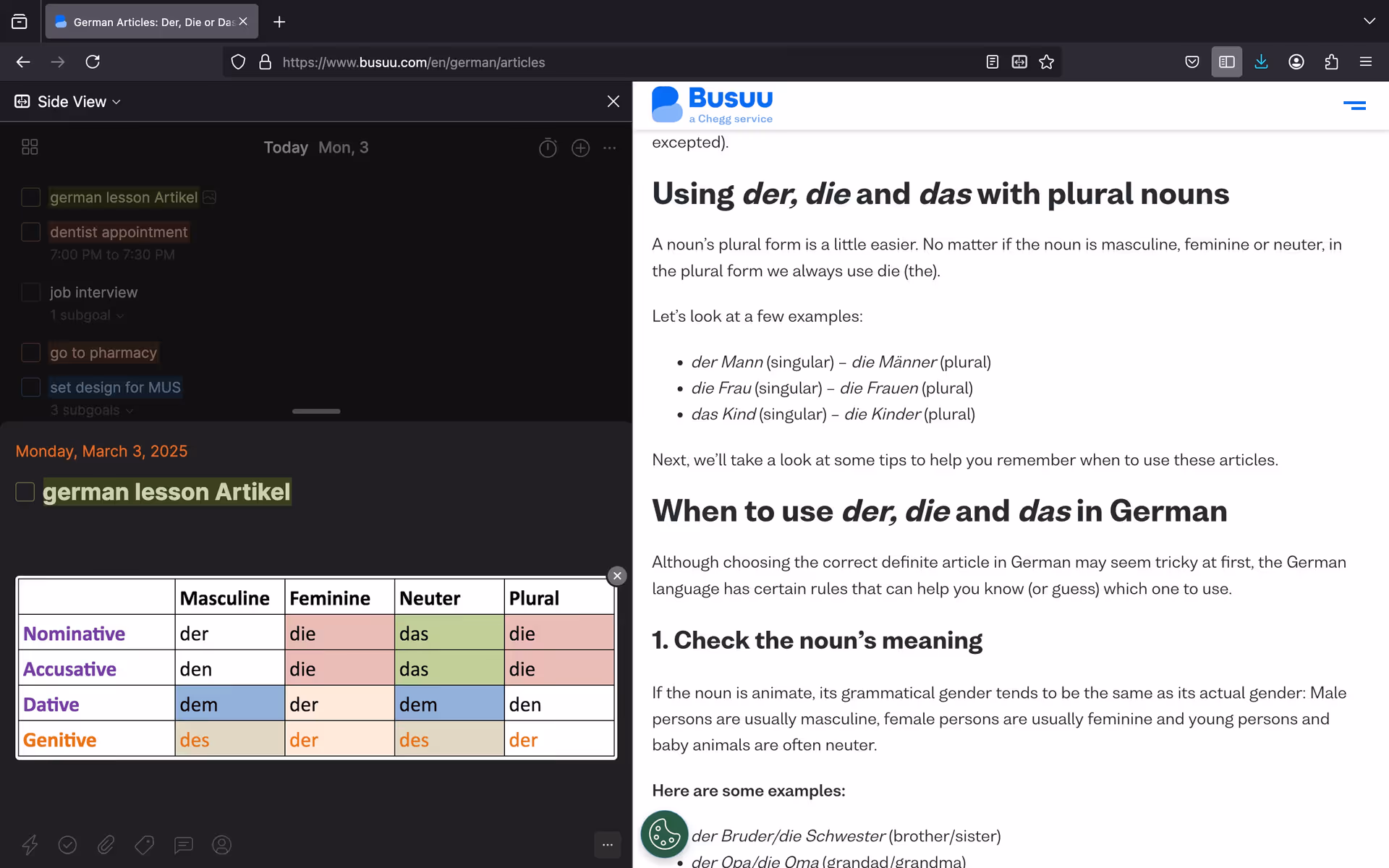Open comments via the speech bubble icon
This screenshot has height=868, width=1389.
point(183,845)
